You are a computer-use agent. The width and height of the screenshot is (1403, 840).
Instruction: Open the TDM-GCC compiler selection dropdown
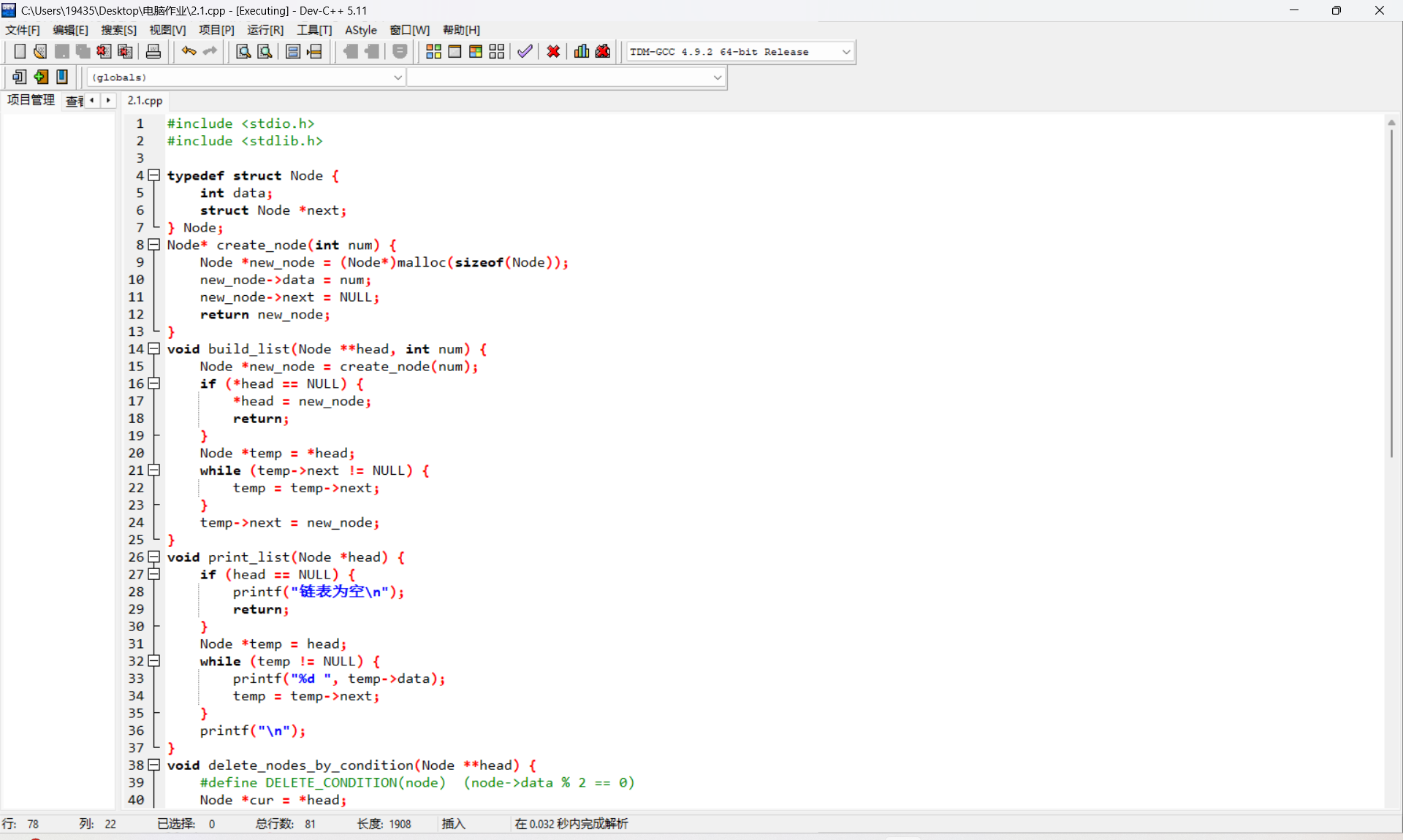(846, 52)
